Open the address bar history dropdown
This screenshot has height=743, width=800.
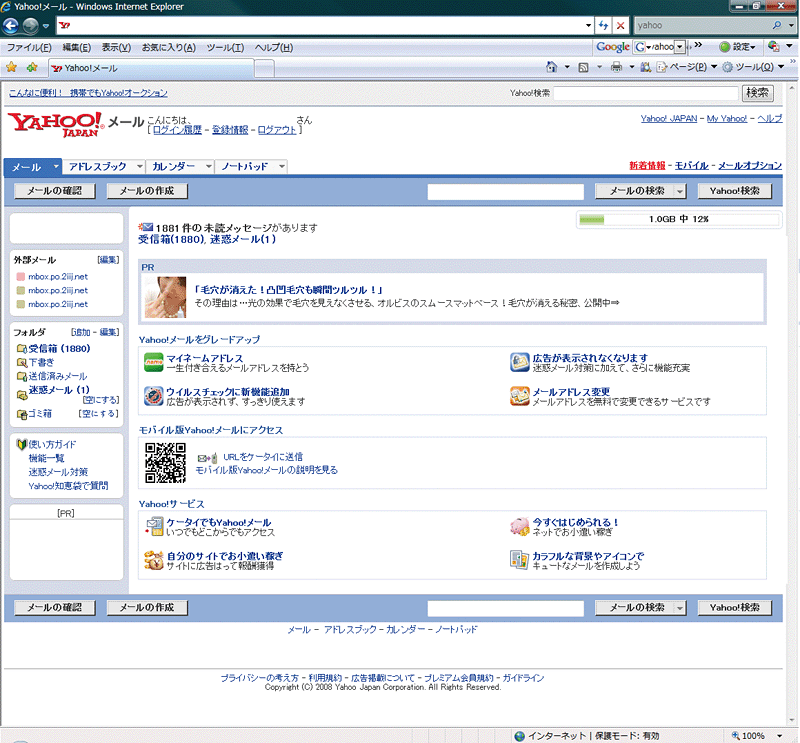click(x=588, y=25)
